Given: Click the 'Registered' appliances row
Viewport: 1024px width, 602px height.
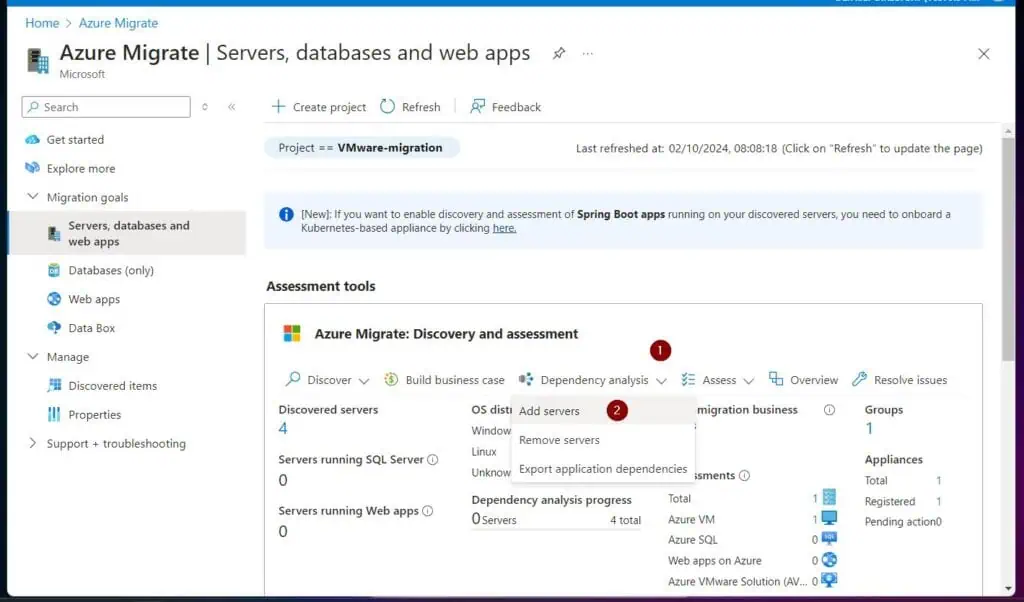Looking at the screenshot, I should coord(903,501).
